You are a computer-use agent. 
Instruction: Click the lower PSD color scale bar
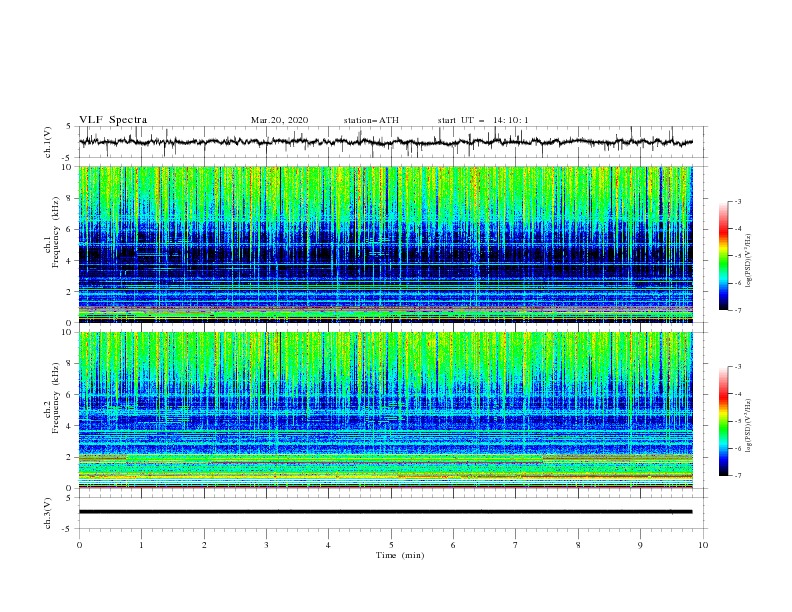pos(724,421)
